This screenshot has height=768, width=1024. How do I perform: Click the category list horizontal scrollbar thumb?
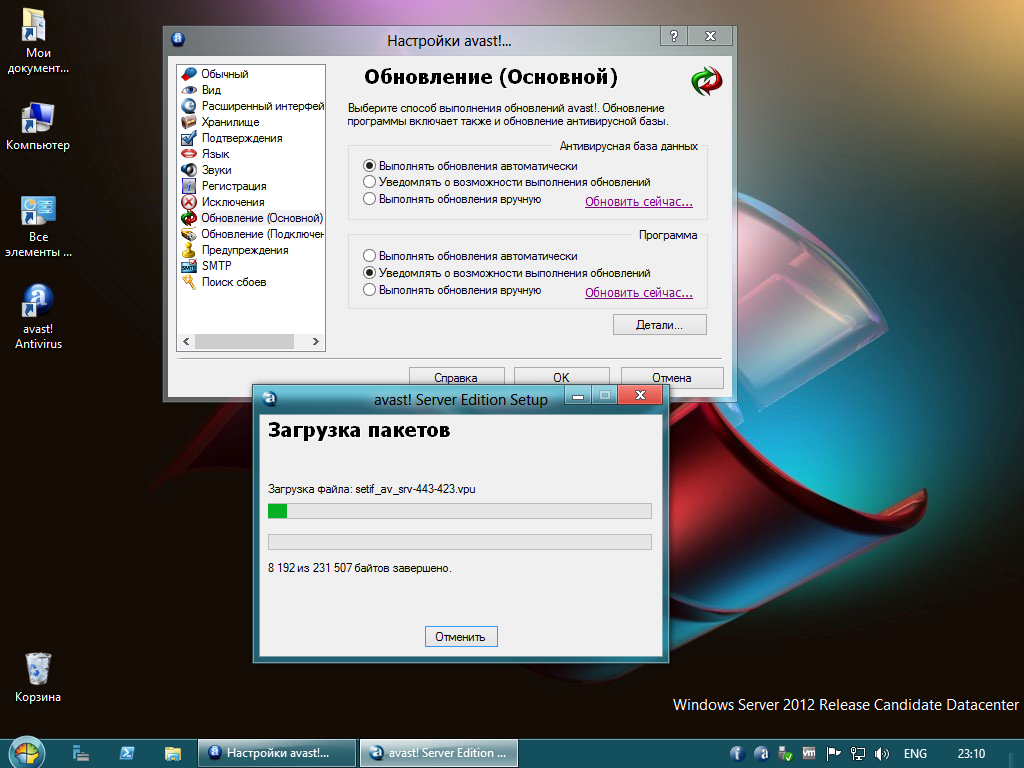click(x=244, y=342)
